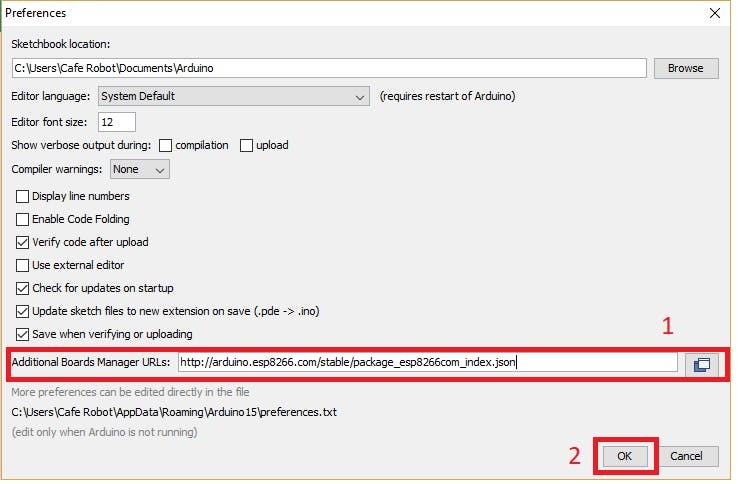Uncheck Save when verifying or uploading
Viewport: 744px width, 484px height.
(22, 334)
